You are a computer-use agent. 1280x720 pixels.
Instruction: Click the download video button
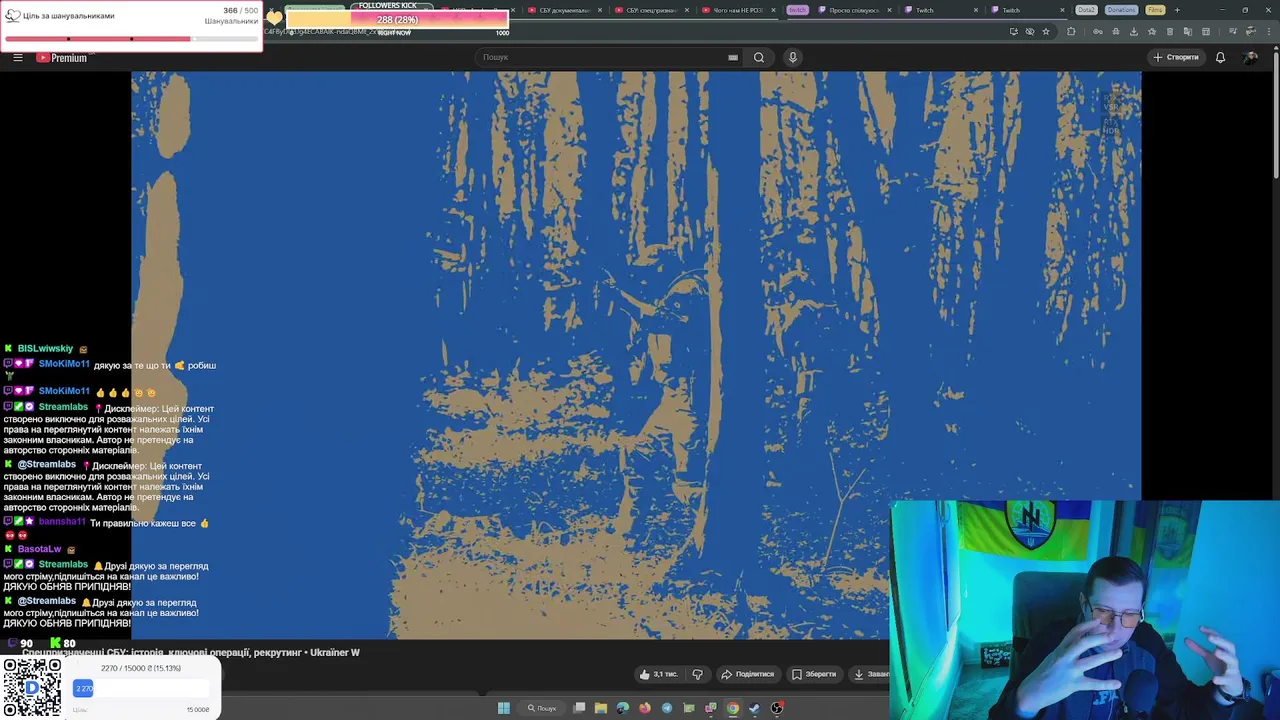click(870, 674)
